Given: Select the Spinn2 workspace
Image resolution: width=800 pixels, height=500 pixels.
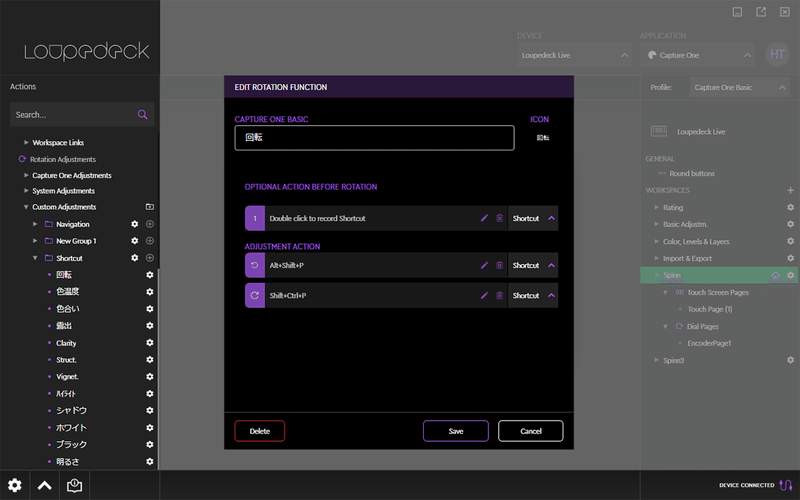Looking at the screenshot, I should pyautogui.click(x=673, y=360).
